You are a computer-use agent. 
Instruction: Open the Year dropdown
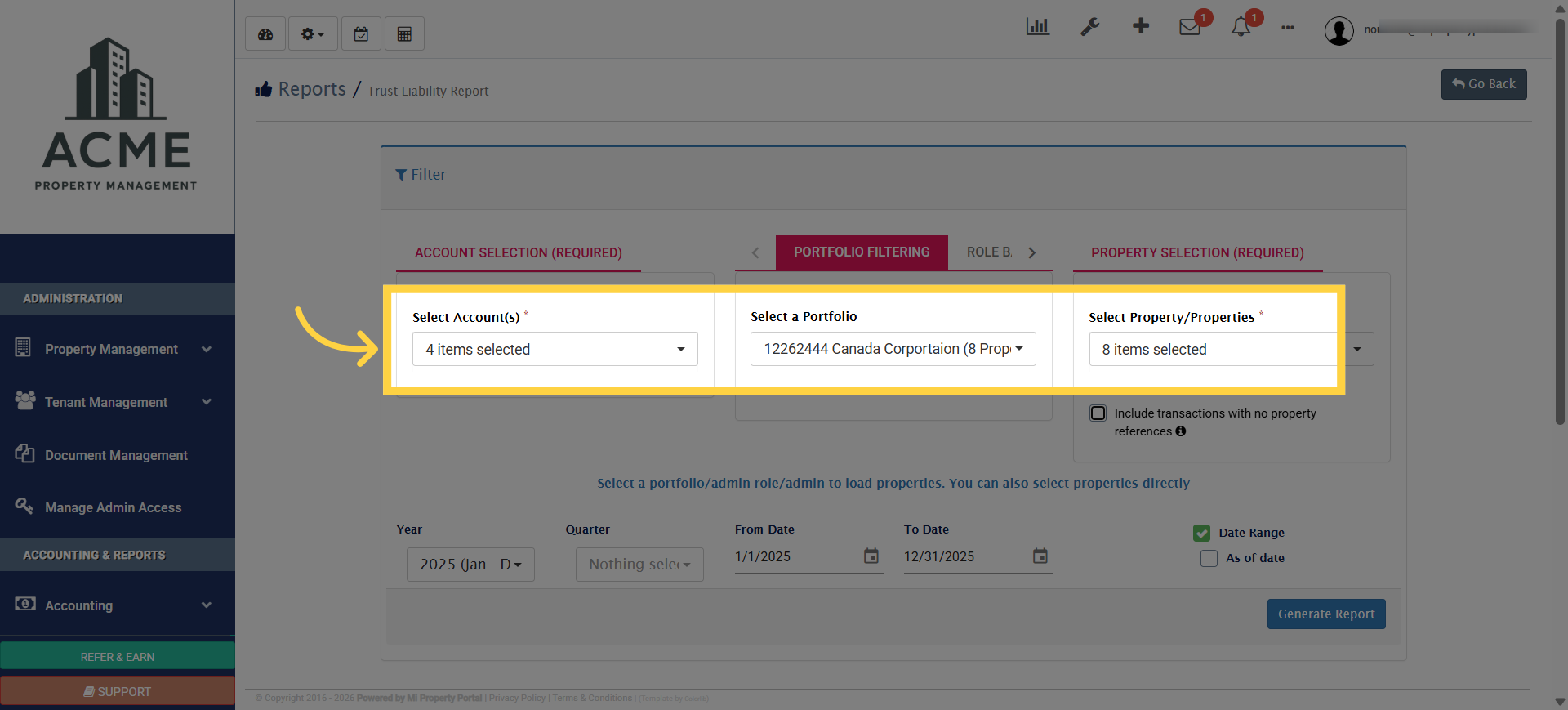pos(470,565)
